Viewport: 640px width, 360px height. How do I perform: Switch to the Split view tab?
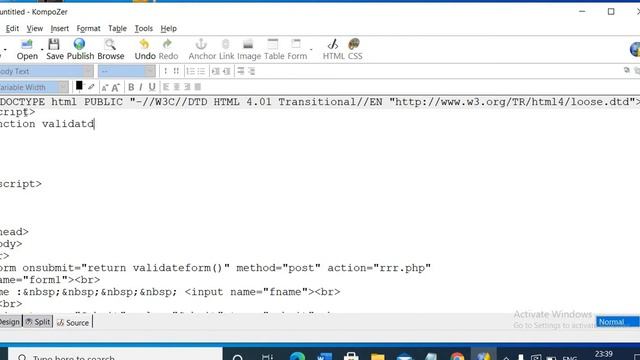point(38,322)
